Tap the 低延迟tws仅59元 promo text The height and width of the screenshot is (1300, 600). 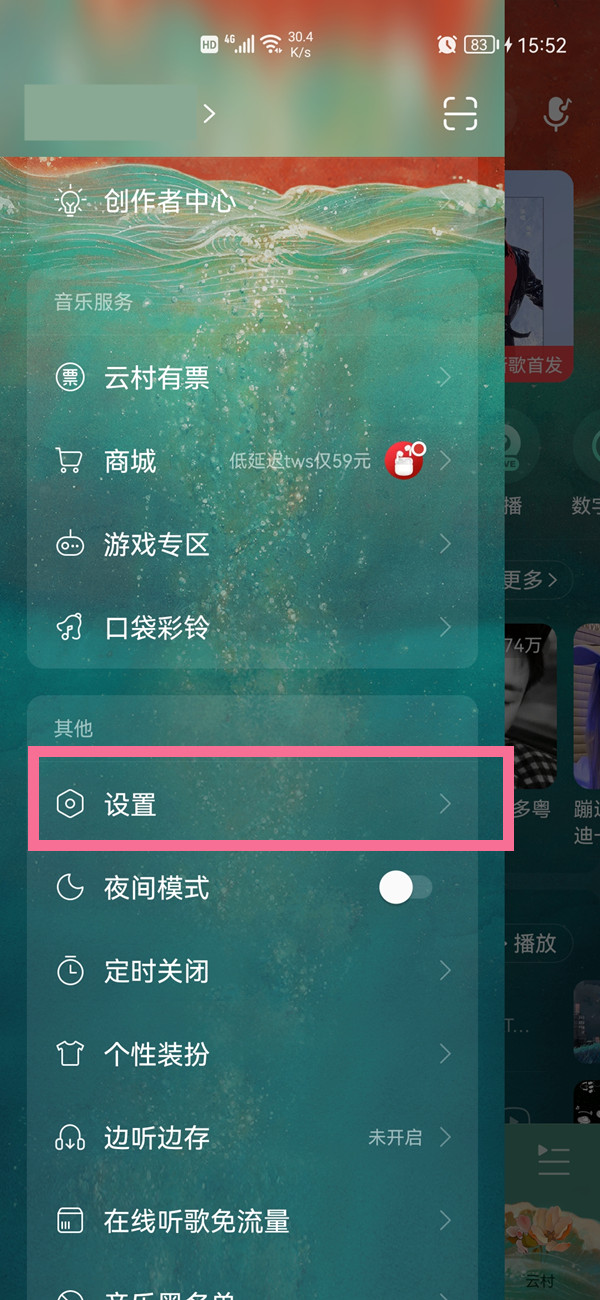pyautogui.click(x=300, y=461)
